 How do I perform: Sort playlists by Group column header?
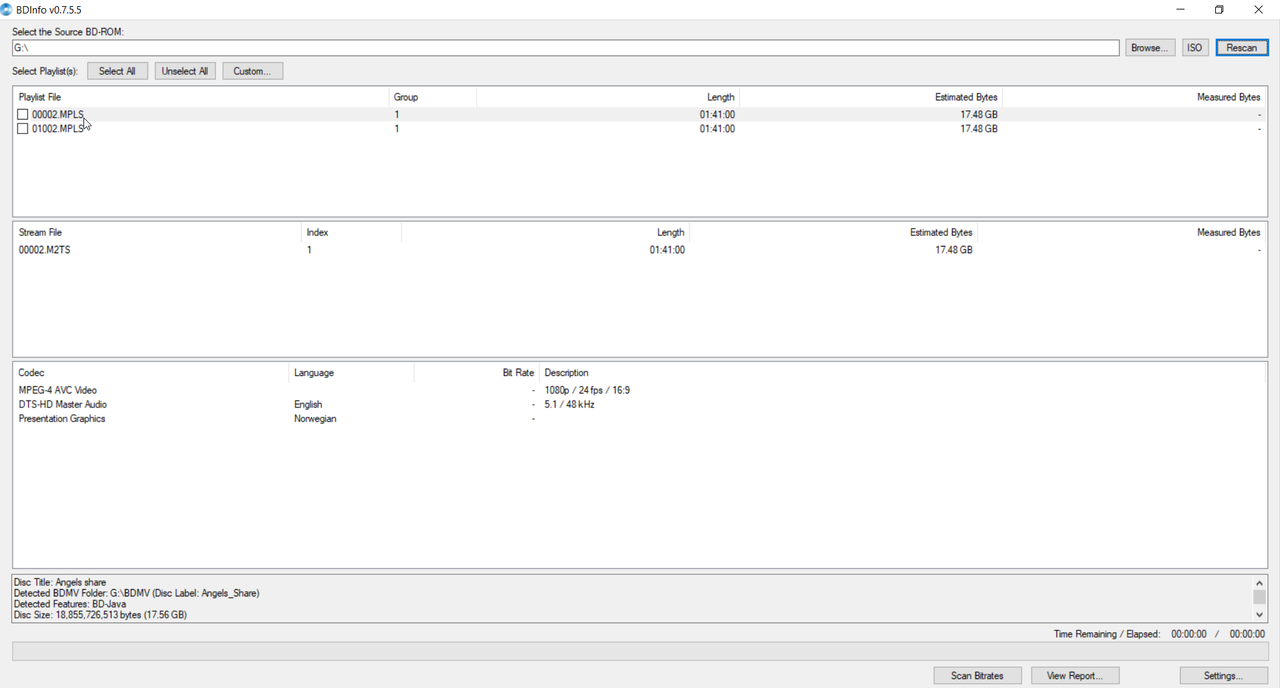(x=433, y=97)
